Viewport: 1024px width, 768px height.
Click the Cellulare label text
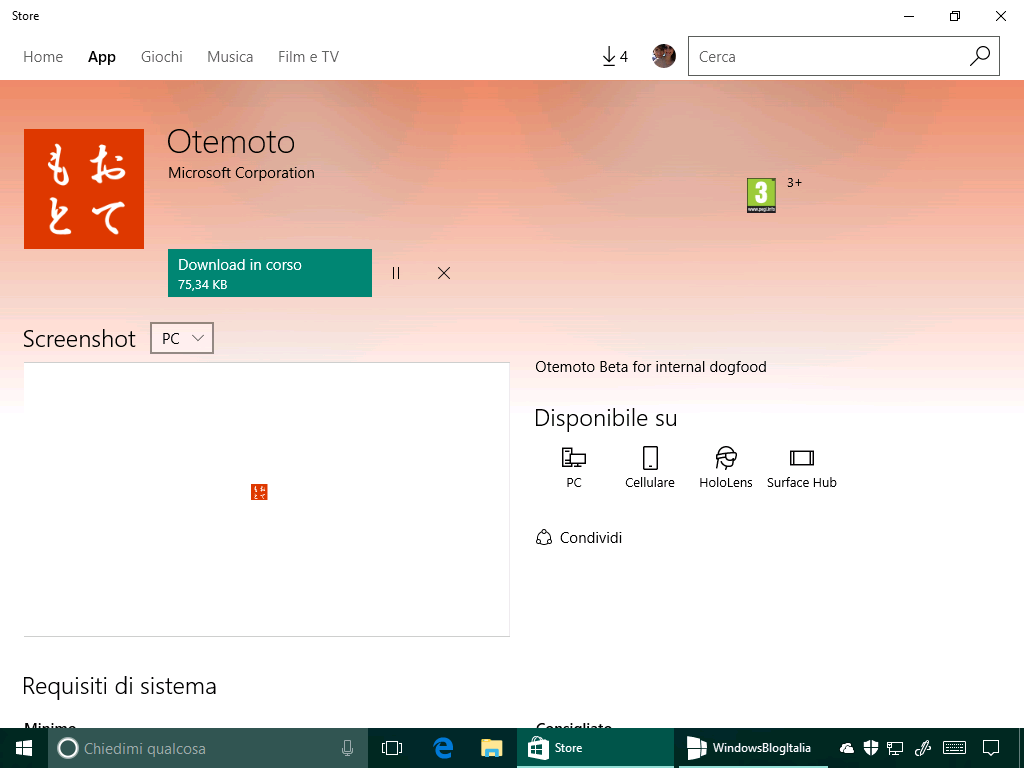point(650,483)
